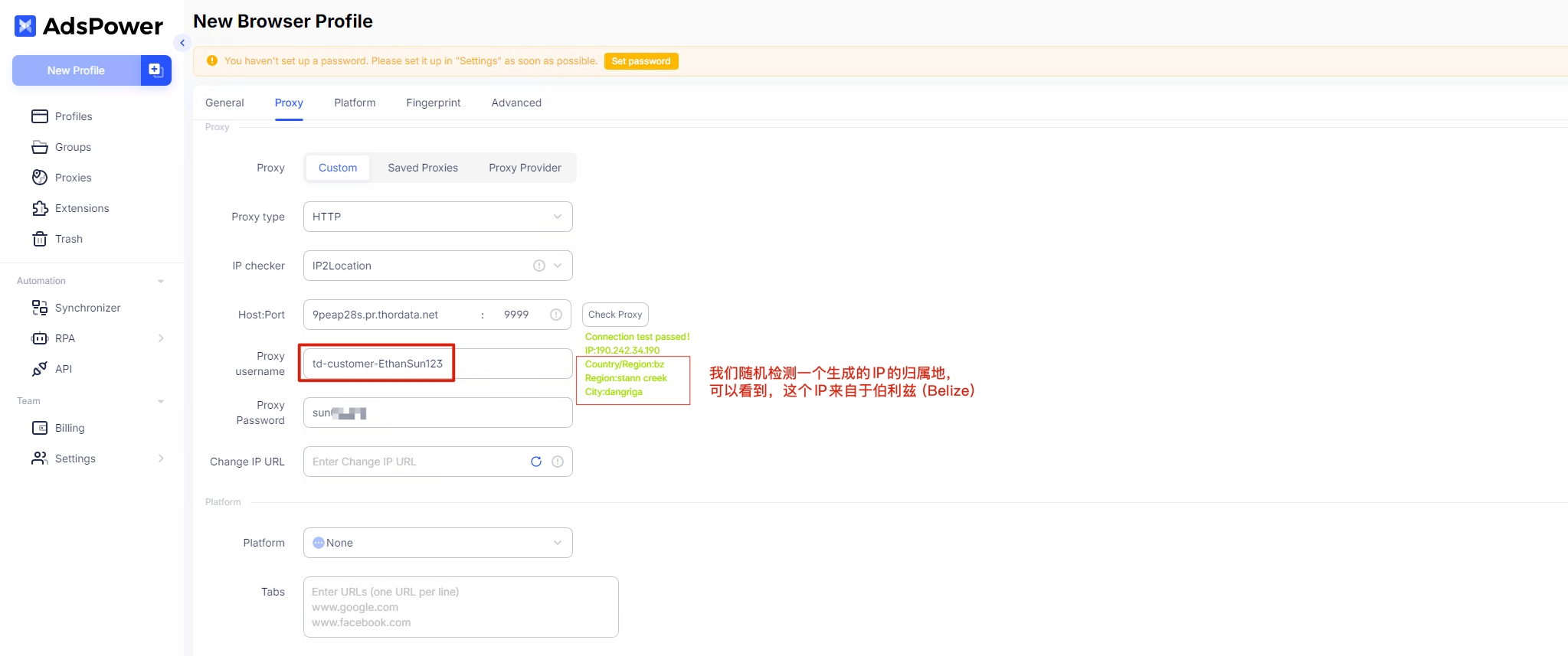
Task: Open the Platform None dropdown
Action: coord(437,543)
